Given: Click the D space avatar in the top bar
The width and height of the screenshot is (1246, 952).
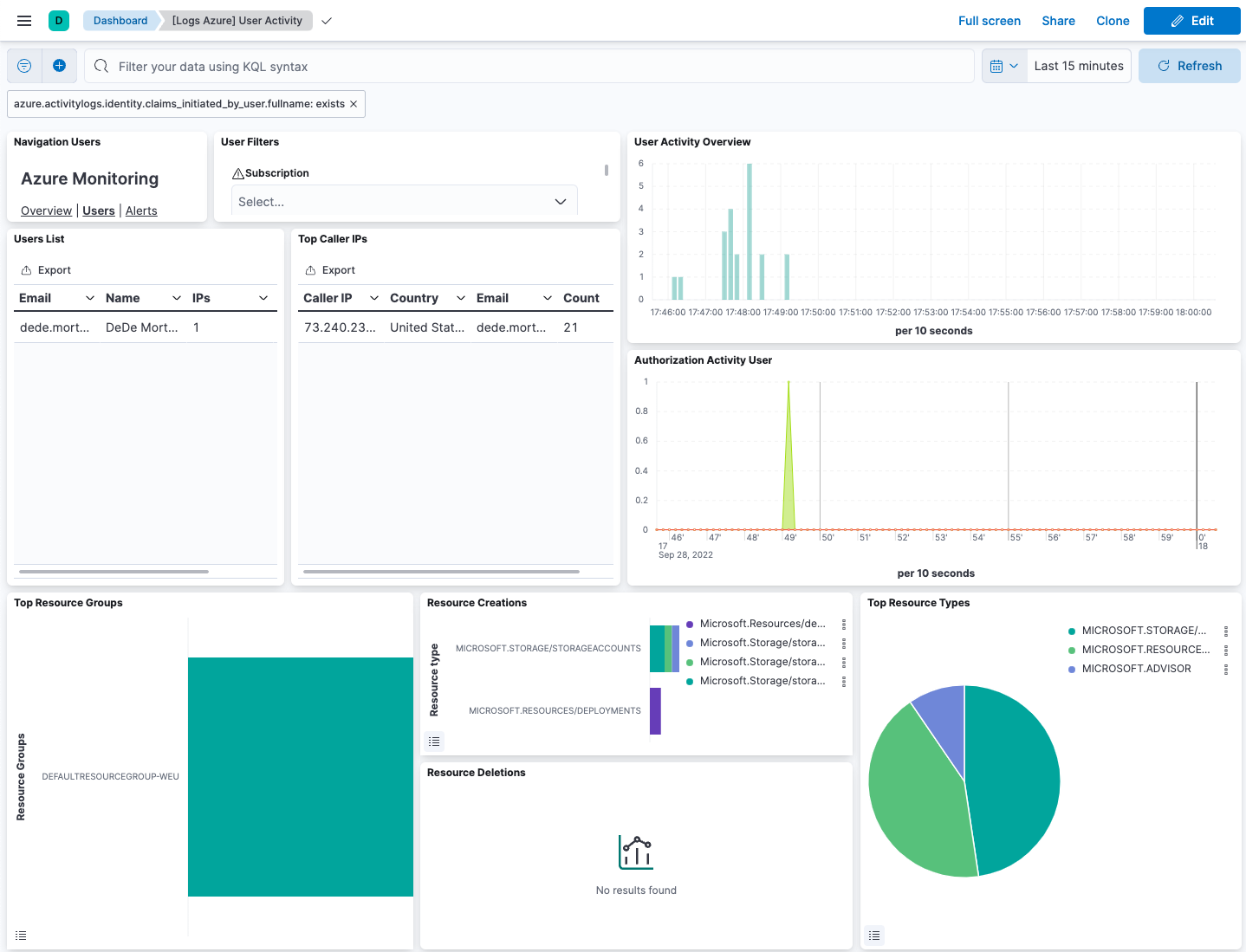Looking at the screenshot, I should pyautogui.click(x=58, y=19).
